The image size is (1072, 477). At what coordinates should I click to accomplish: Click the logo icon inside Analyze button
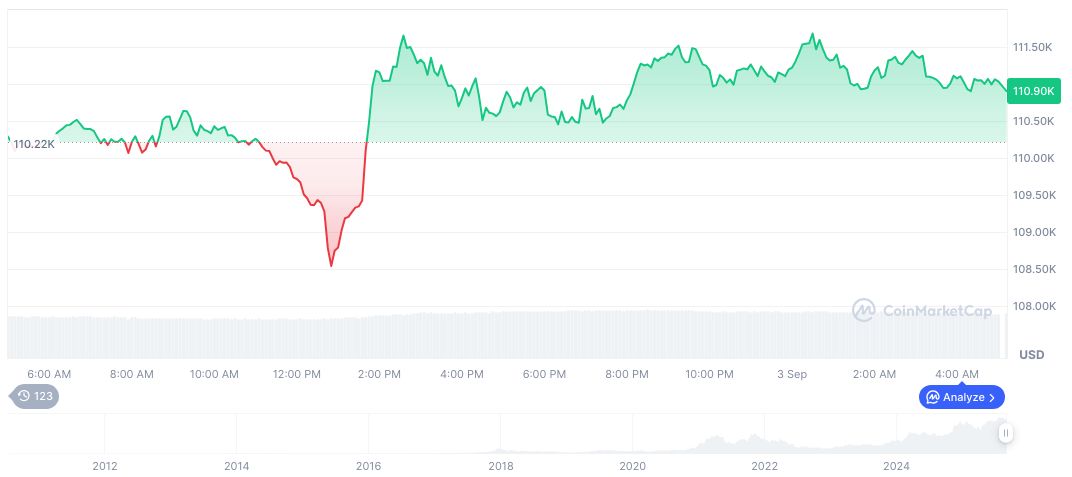pos(933,397)
